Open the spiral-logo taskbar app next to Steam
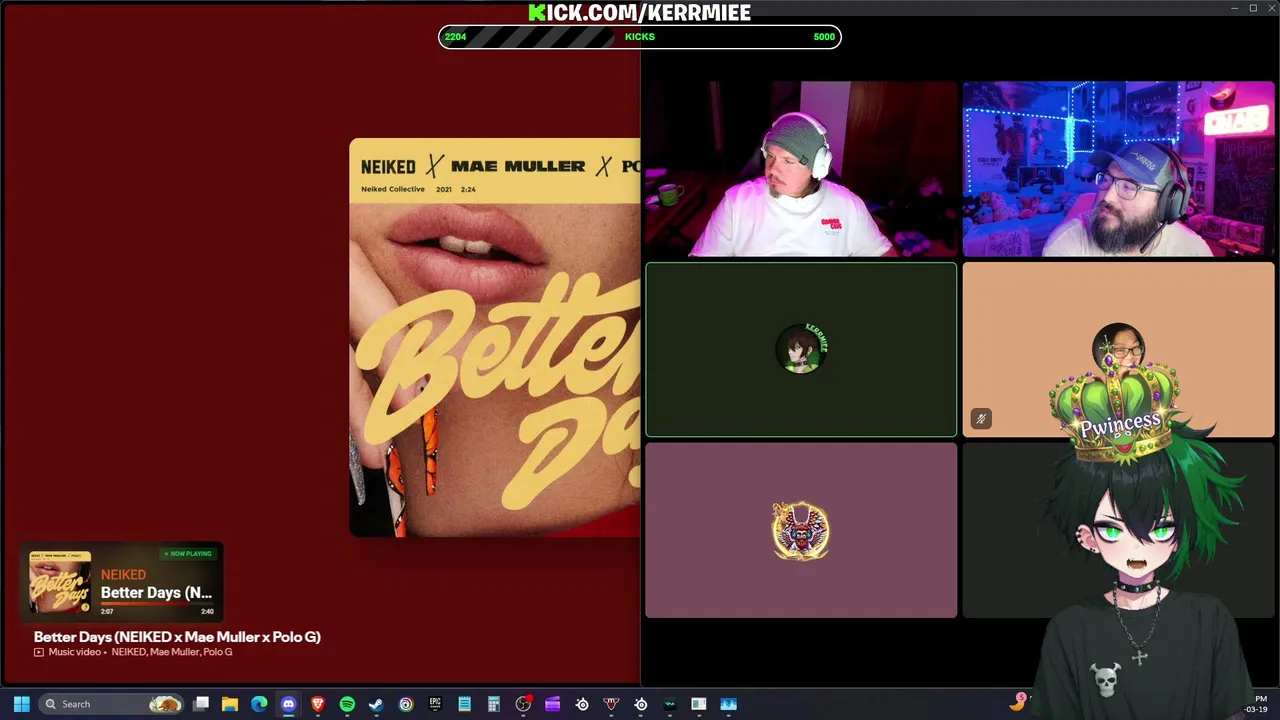Image resolution: width=1280 pixels, height=720 pixels. click(406, 704)
